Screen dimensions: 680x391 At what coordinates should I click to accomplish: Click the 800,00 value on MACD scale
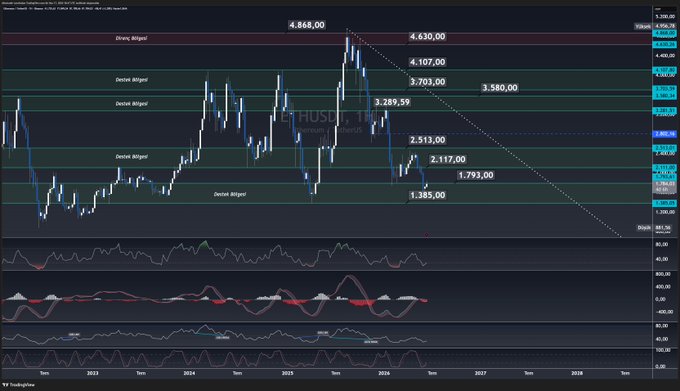(663, 274)
